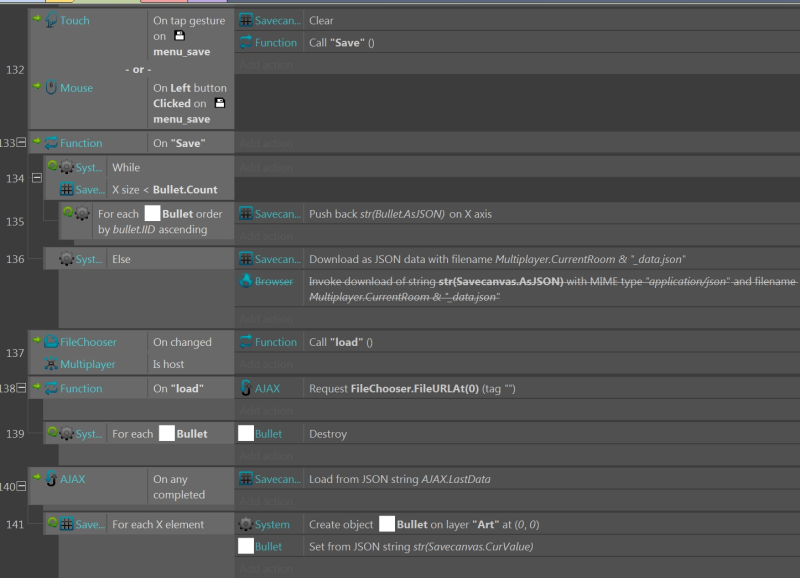The height and width of the screenshot is (578, 800).
Task: Select the menu_save sprite icon in the tap gesture condition
Action: coord(180,36)
